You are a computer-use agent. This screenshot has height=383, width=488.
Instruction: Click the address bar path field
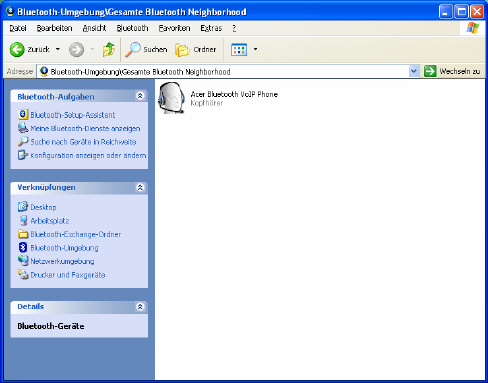point(223,71)
